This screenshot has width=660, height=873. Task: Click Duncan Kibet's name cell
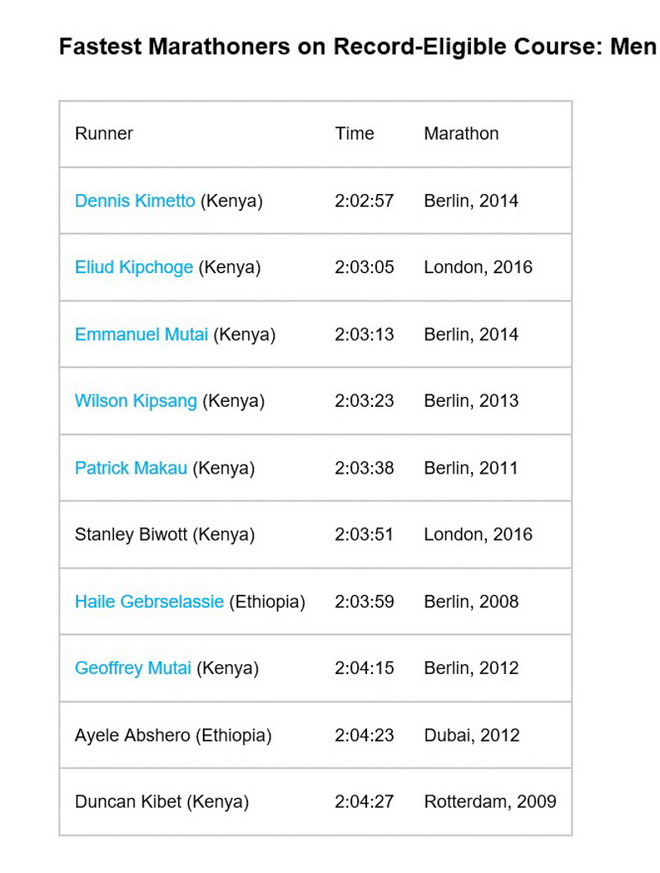click(161, 802)
